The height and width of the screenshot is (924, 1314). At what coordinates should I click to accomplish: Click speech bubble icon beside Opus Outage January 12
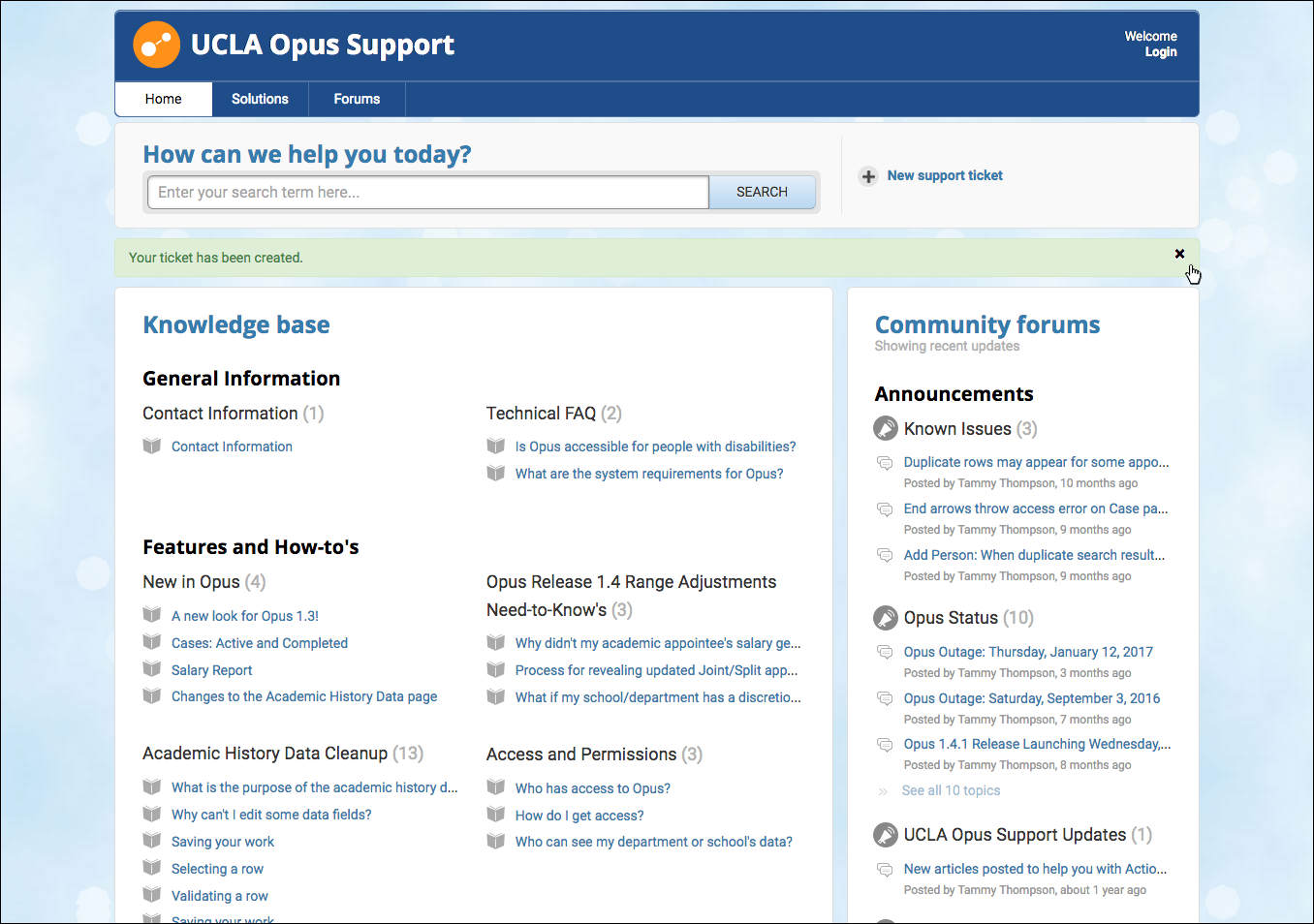pyautogui.click(x=885, y=653)
